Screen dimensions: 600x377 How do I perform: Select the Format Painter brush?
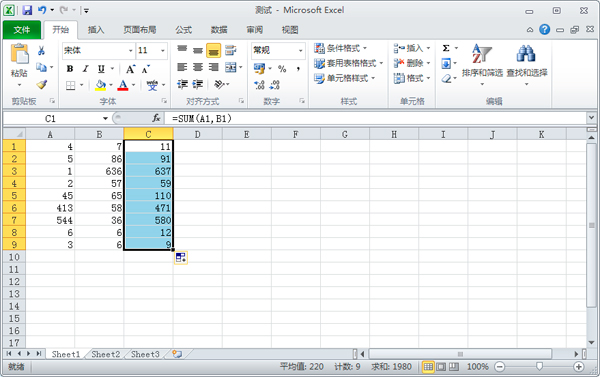click(x=41, y=84)
